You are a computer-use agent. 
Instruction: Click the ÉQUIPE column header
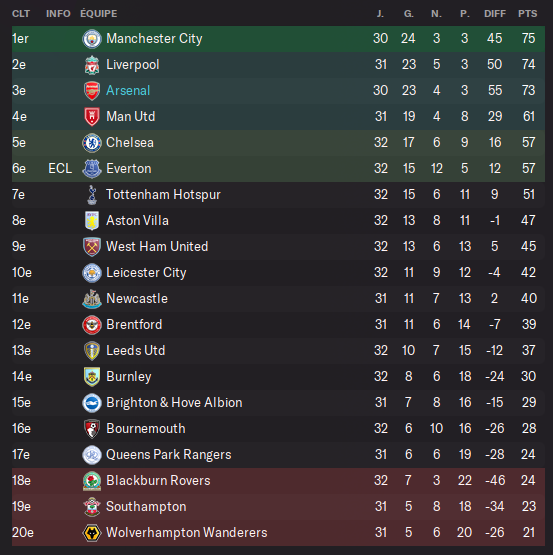coord(98,14)
